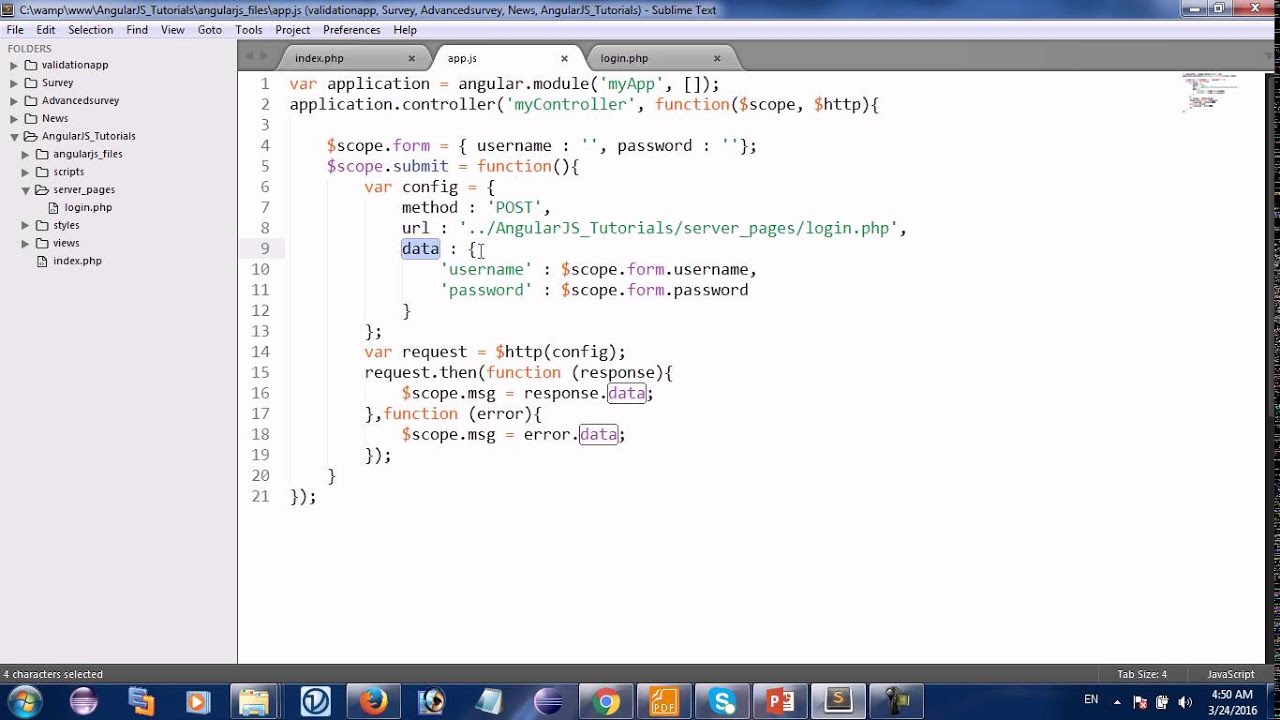The image size is (1280, 720).
Task: Click 'myController' string on line 2
Action: (x=571, y=104)
